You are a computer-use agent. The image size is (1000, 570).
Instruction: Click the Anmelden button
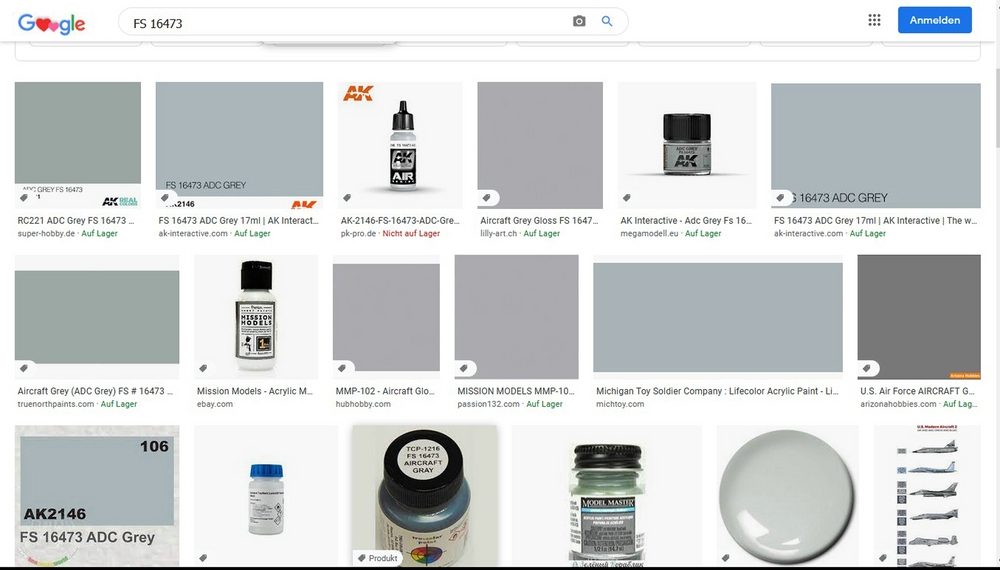coord(934,20)
